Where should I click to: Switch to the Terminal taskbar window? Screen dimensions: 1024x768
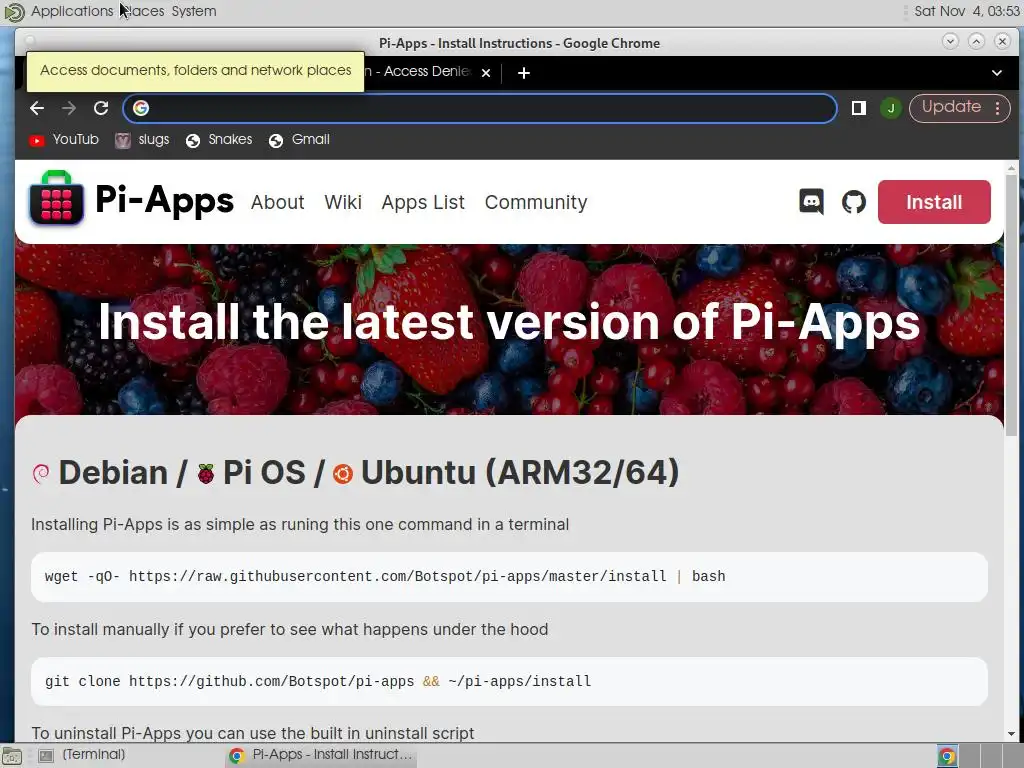click(84, 756)
